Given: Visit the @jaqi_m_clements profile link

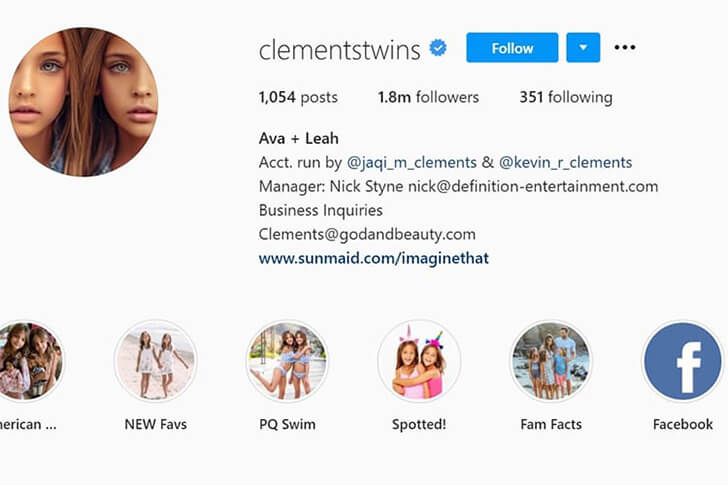Looking at the screenshot, I should 412,162.
